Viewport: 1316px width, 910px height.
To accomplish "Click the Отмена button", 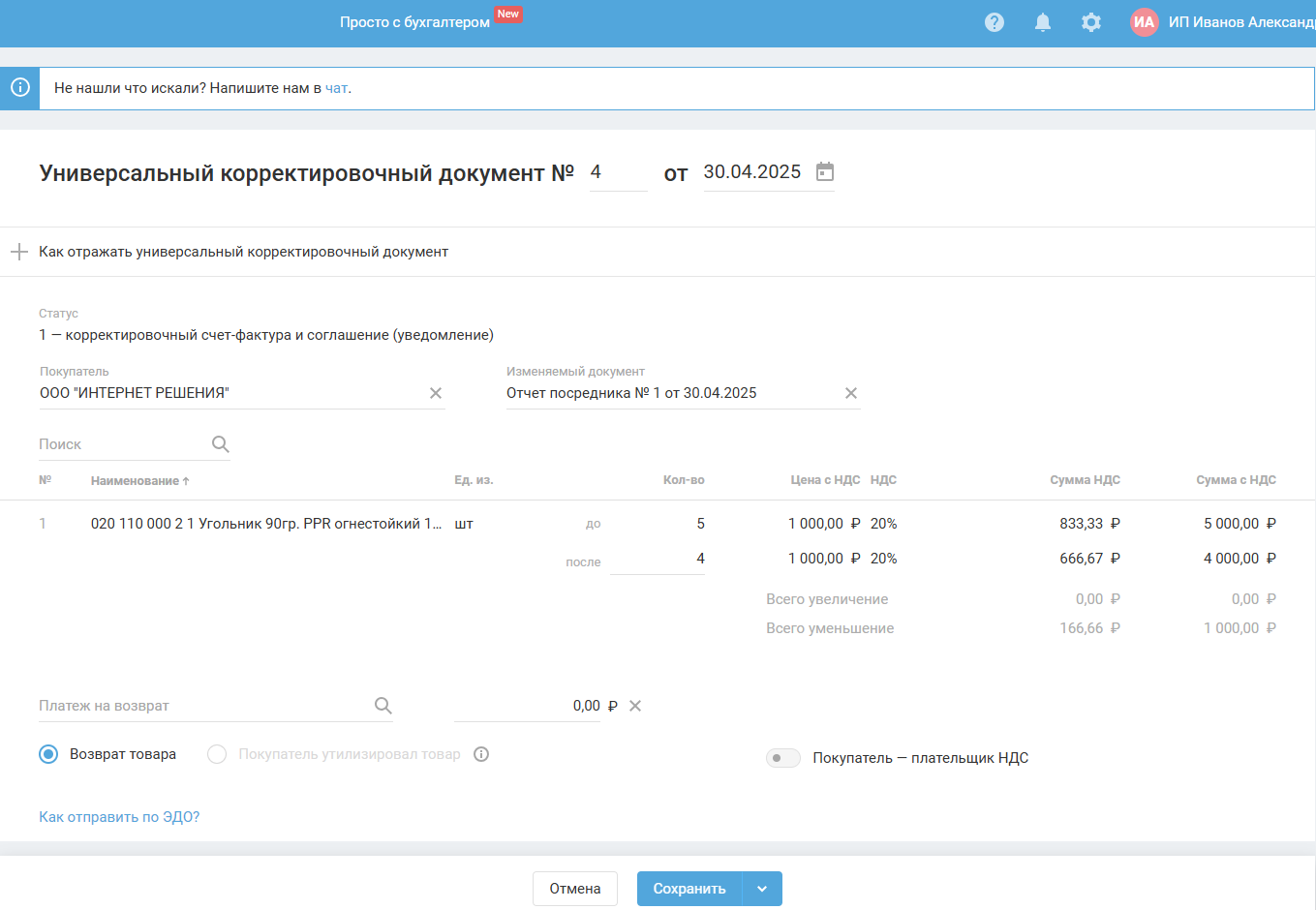I will [x=575, y=889].
